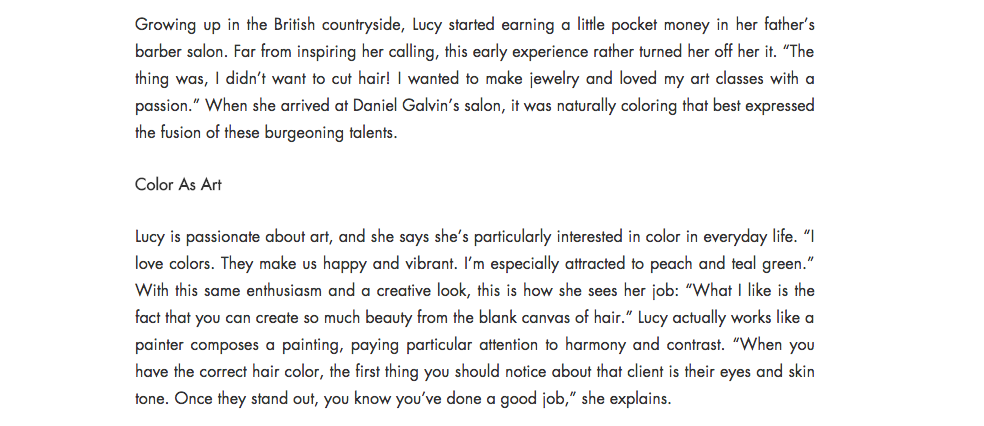Viewport: 984px width, 426px height.
Task: Click the words 'skin' at line end
Action: tap(801, 372)
